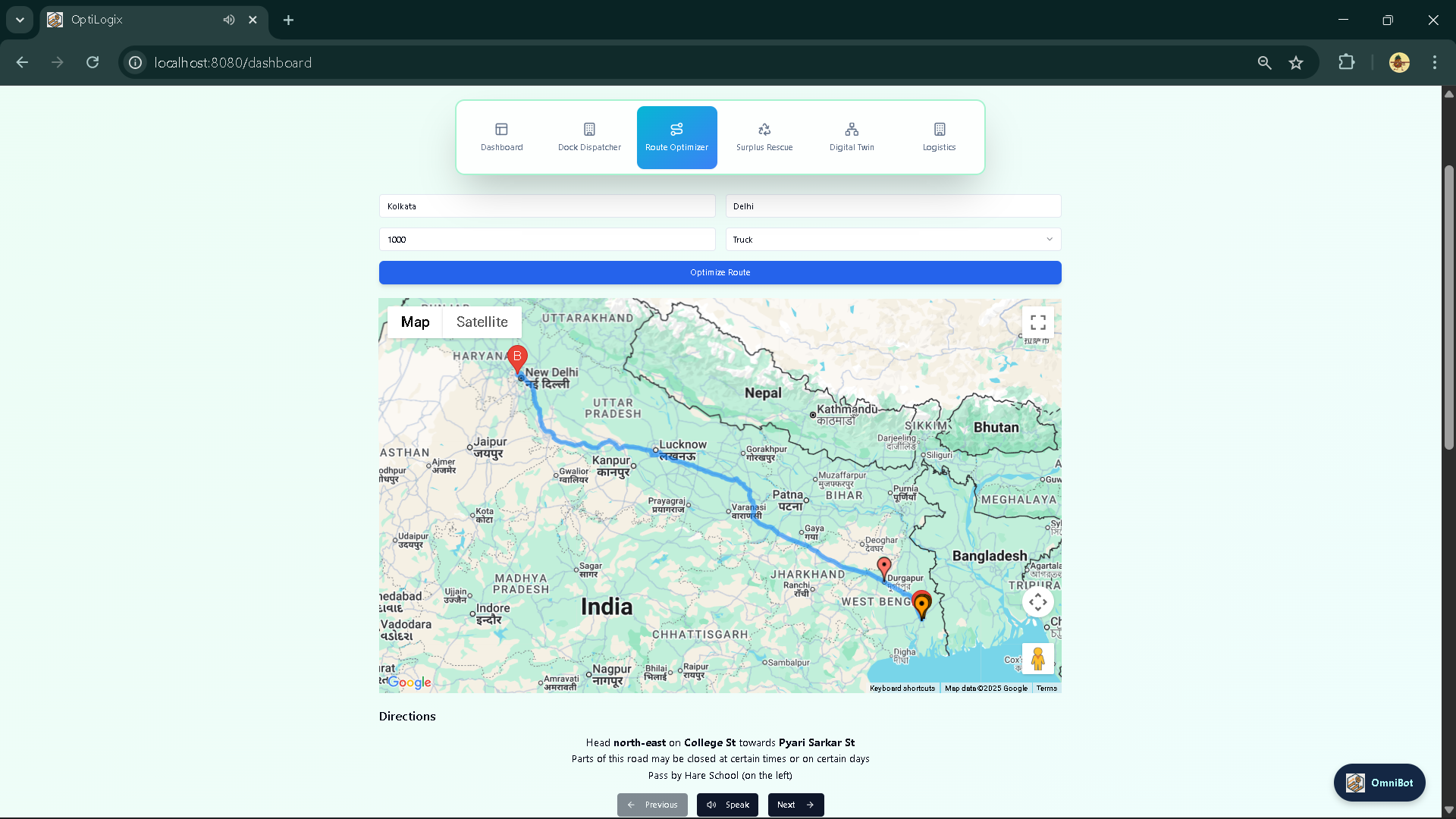The height and width of the screenshot is (819, 1456).
Task: Open map camera controls button
Action: [x=1037, y=602]
